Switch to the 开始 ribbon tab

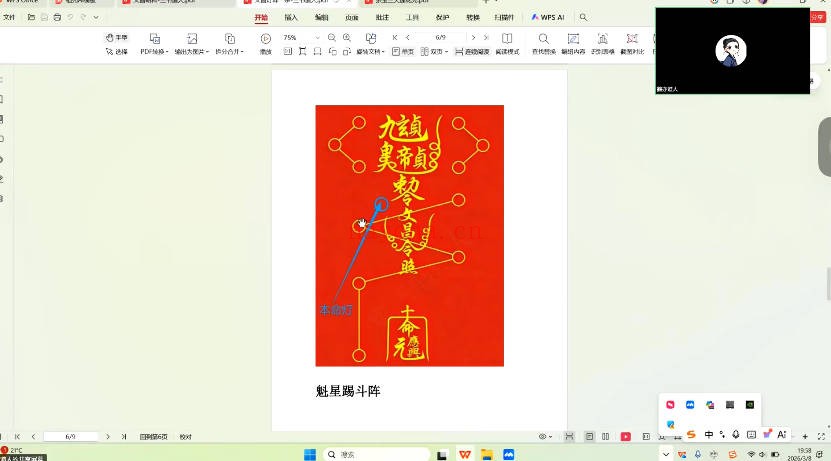point(261,17)
